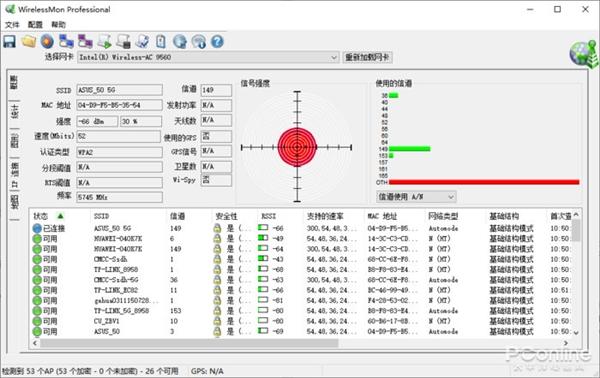Open the network adapter selection dropdown
The width and height of the screenshot is (600, 378).
tap(208, 57)
